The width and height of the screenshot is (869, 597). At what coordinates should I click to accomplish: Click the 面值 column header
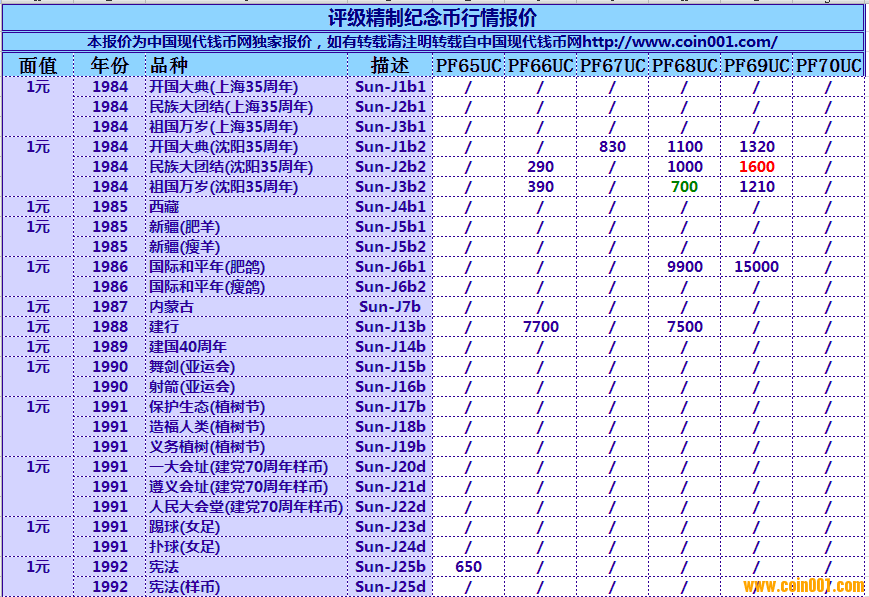(x=38, y=66)
